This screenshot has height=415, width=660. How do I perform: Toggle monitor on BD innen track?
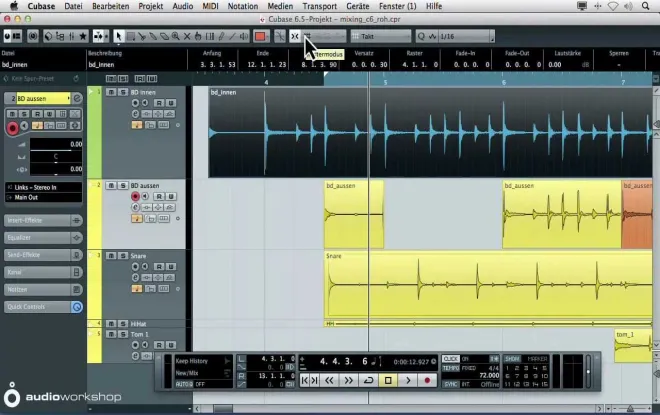pos(145,103)
